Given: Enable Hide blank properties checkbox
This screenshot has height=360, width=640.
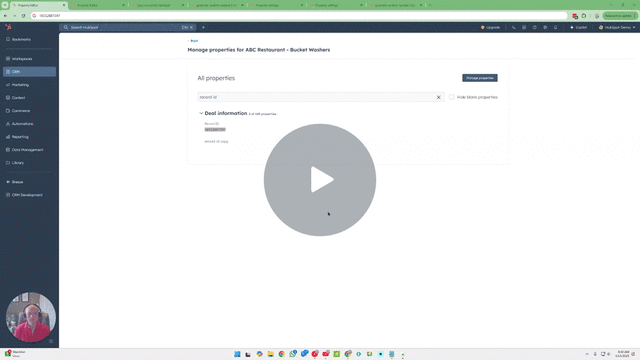Looking at the screenshot, I should click(x=451, y=97).
